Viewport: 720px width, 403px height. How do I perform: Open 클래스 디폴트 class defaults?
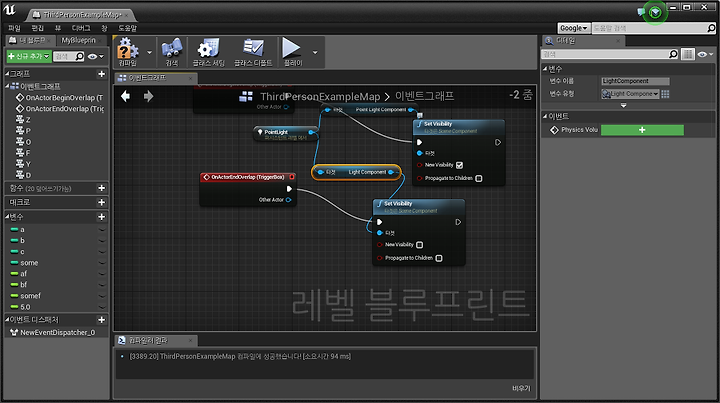coord(253,52)
